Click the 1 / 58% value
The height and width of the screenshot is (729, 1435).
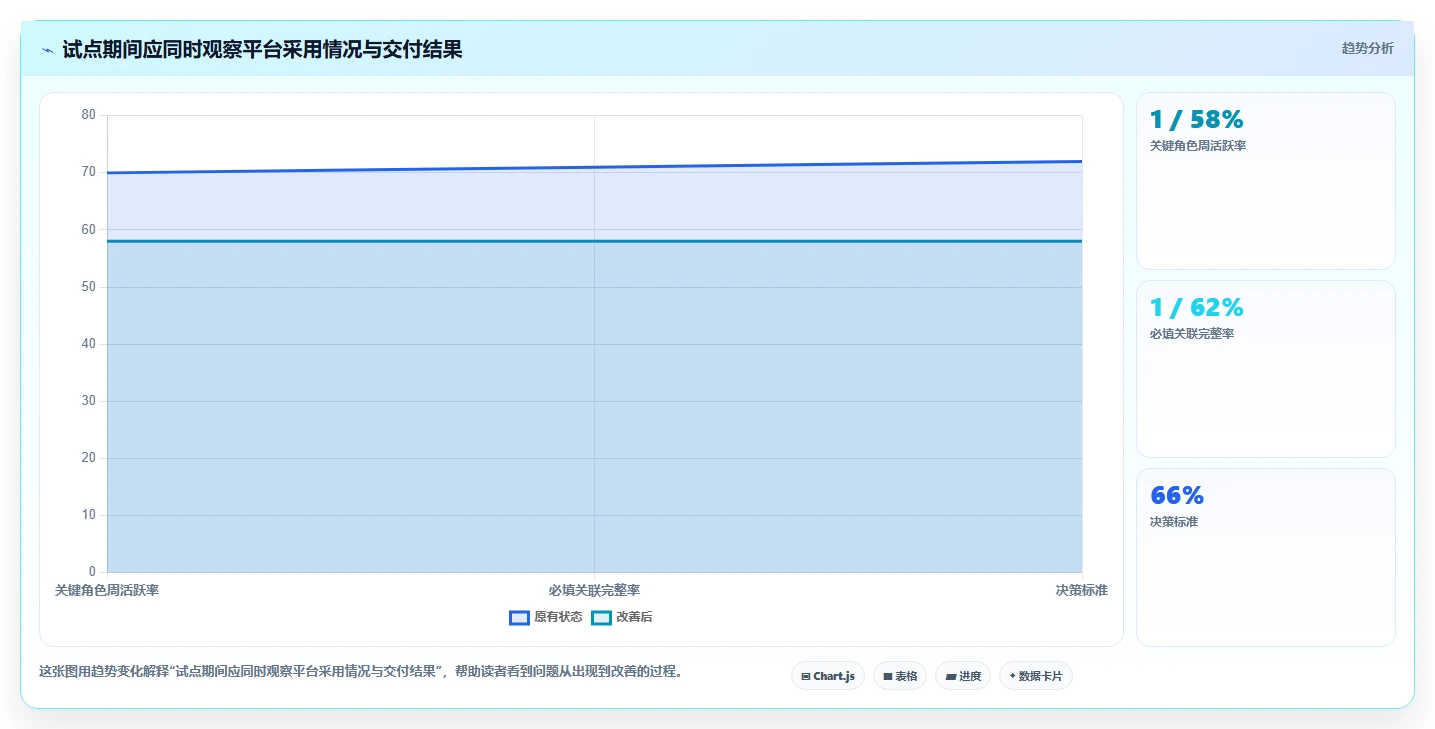tap(1196, 120)
